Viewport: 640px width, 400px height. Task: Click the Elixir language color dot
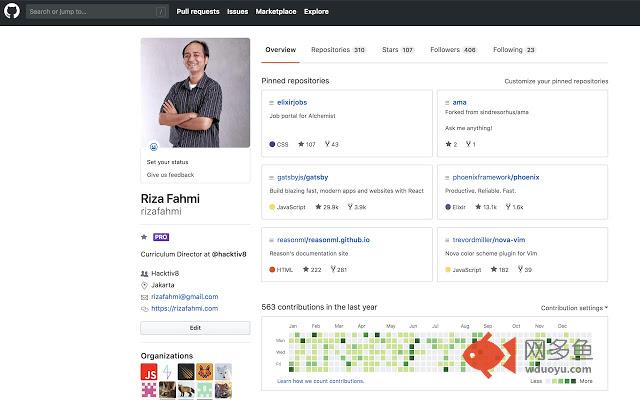[448, 207]
